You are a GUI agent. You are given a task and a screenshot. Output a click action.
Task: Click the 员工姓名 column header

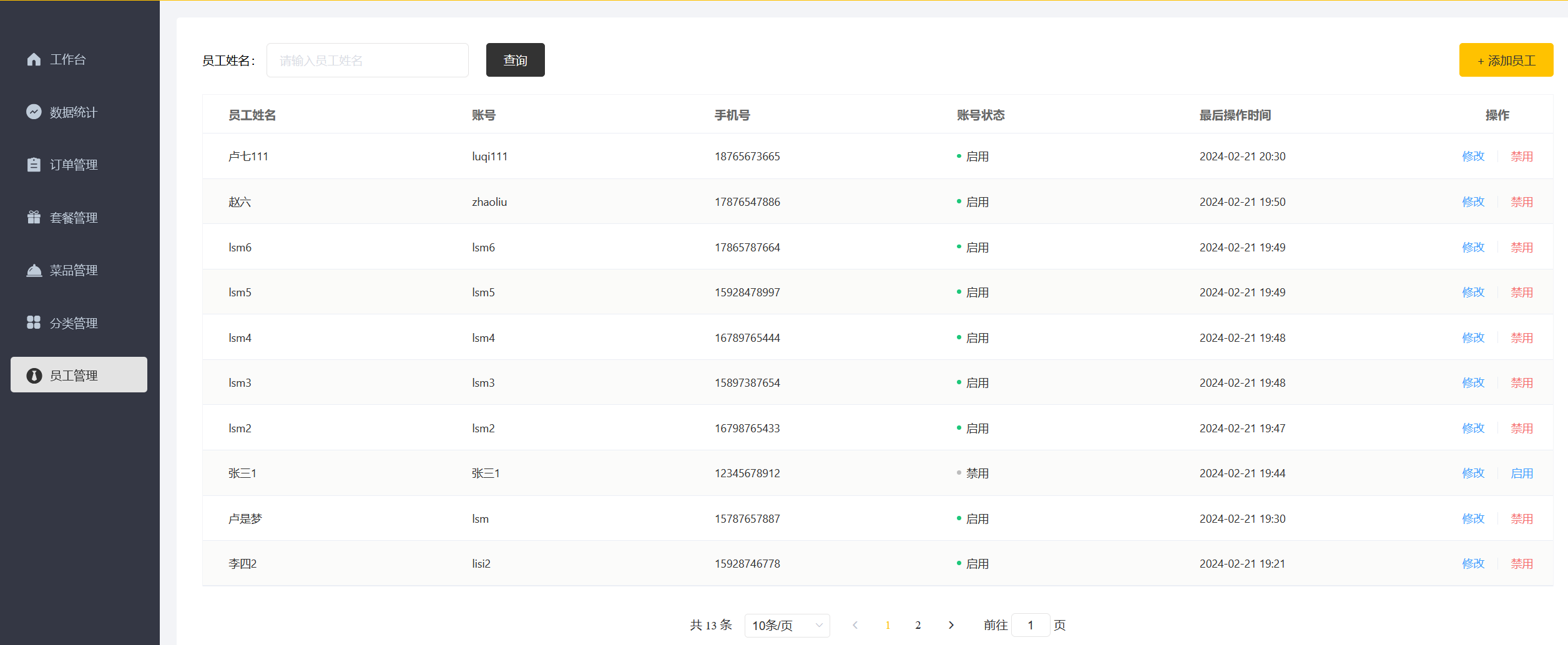coord(252,115)
